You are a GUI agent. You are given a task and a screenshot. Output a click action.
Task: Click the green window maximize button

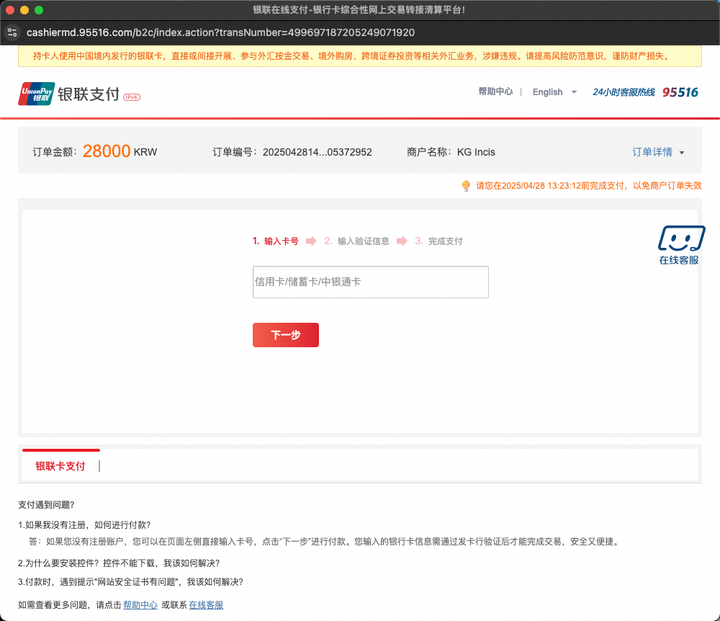pyautogui.click(x=39, y=10)
